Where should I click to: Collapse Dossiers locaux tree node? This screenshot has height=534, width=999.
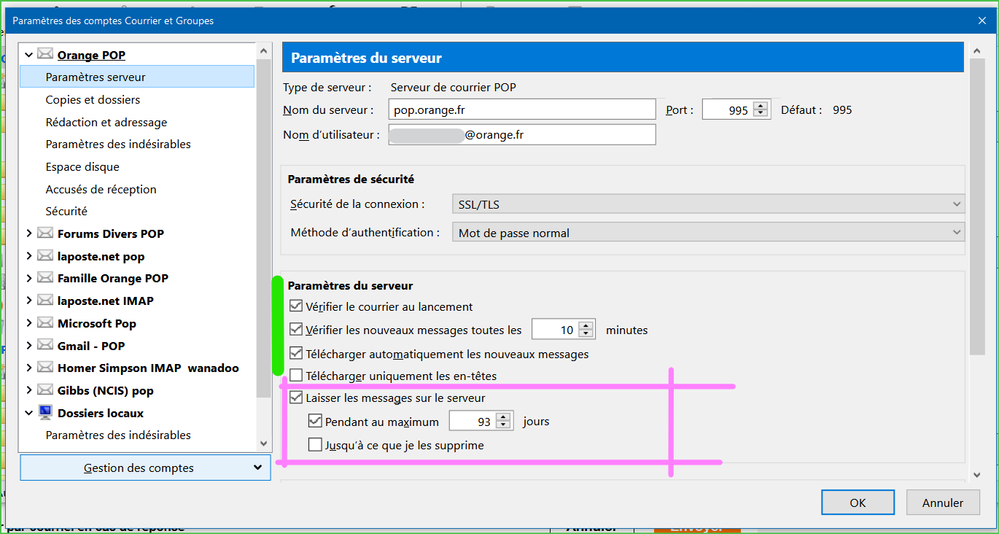coord(29,413)
